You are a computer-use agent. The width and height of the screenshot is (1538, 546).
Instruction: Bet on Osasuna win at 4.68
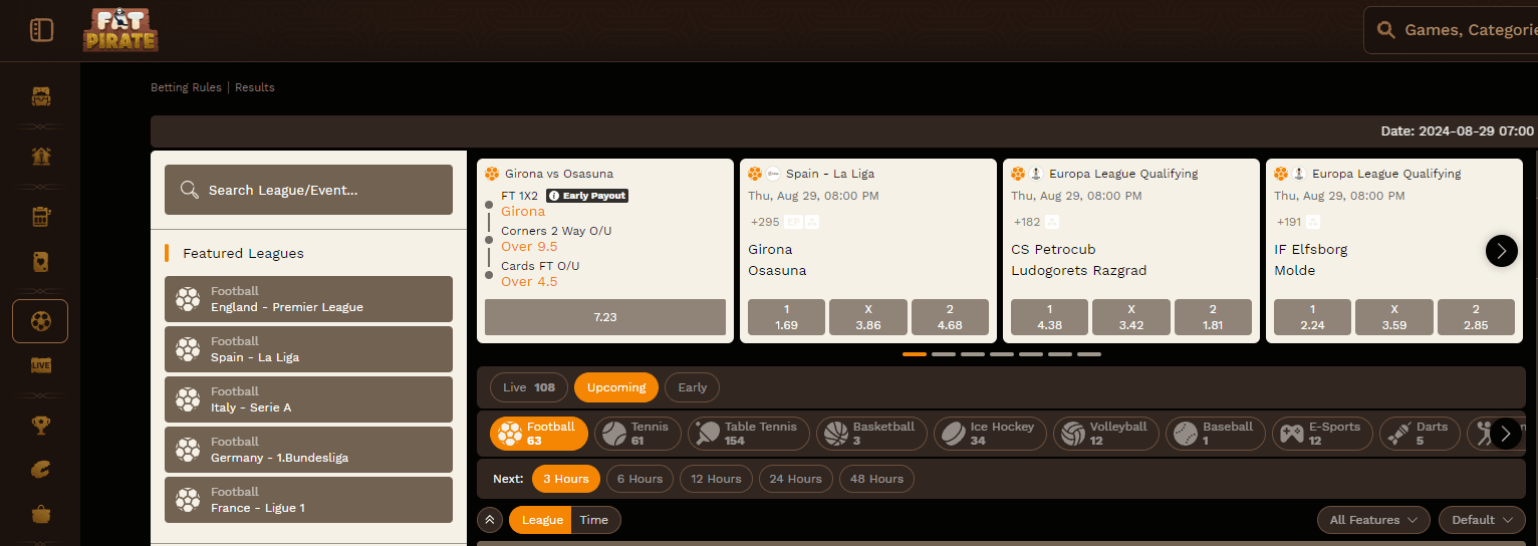click(950, 317)
